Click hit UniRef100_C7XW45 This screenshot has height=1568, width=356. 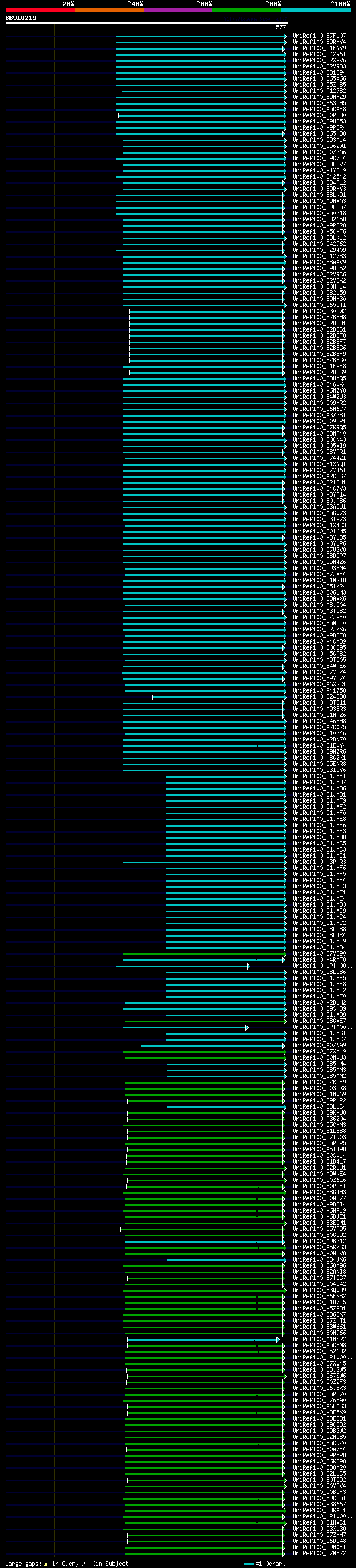click(319, 1363)
